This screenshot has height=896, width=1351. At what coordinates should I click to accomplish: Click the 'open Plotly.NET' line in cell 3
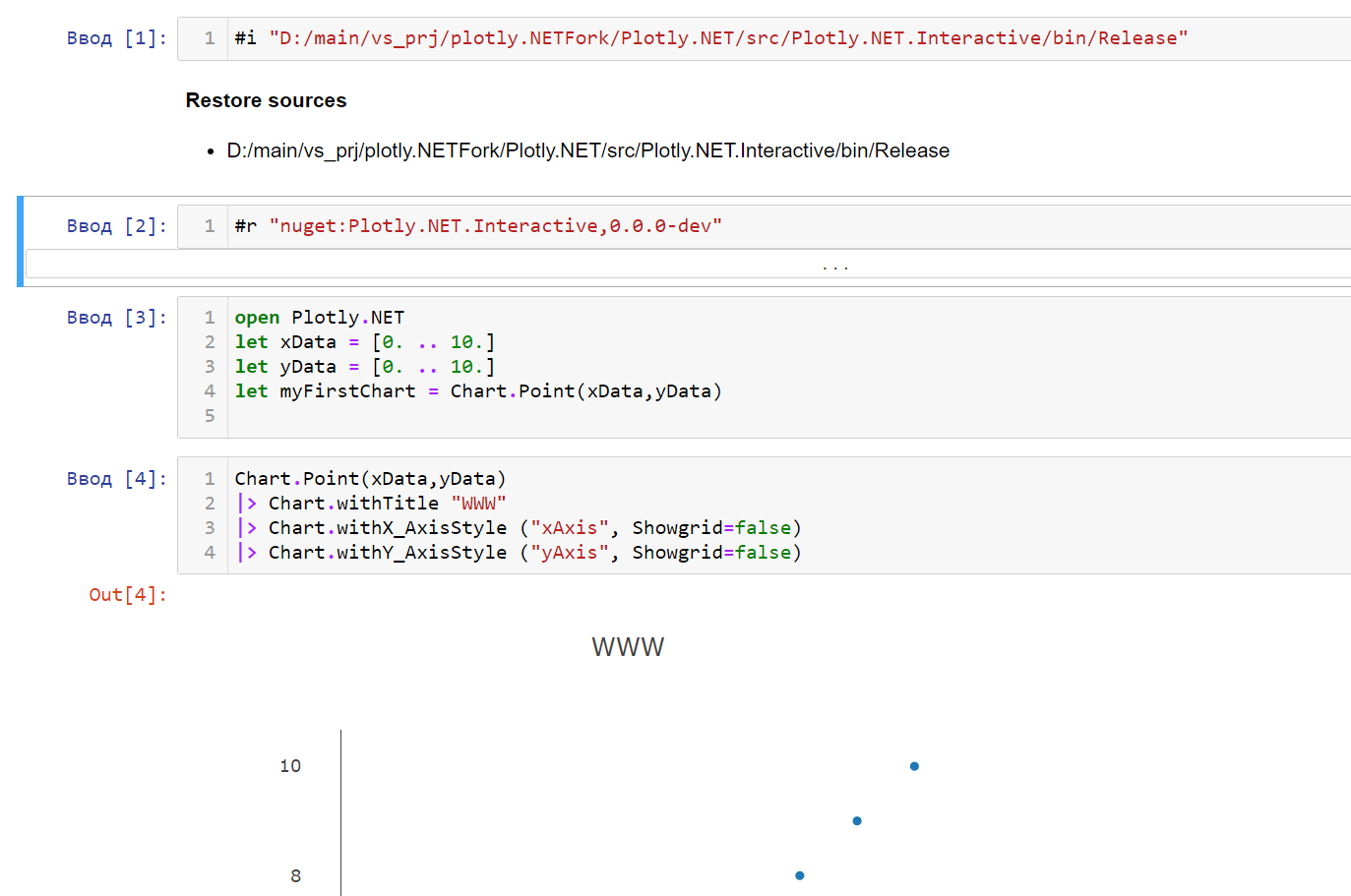[x=319, y=318]
